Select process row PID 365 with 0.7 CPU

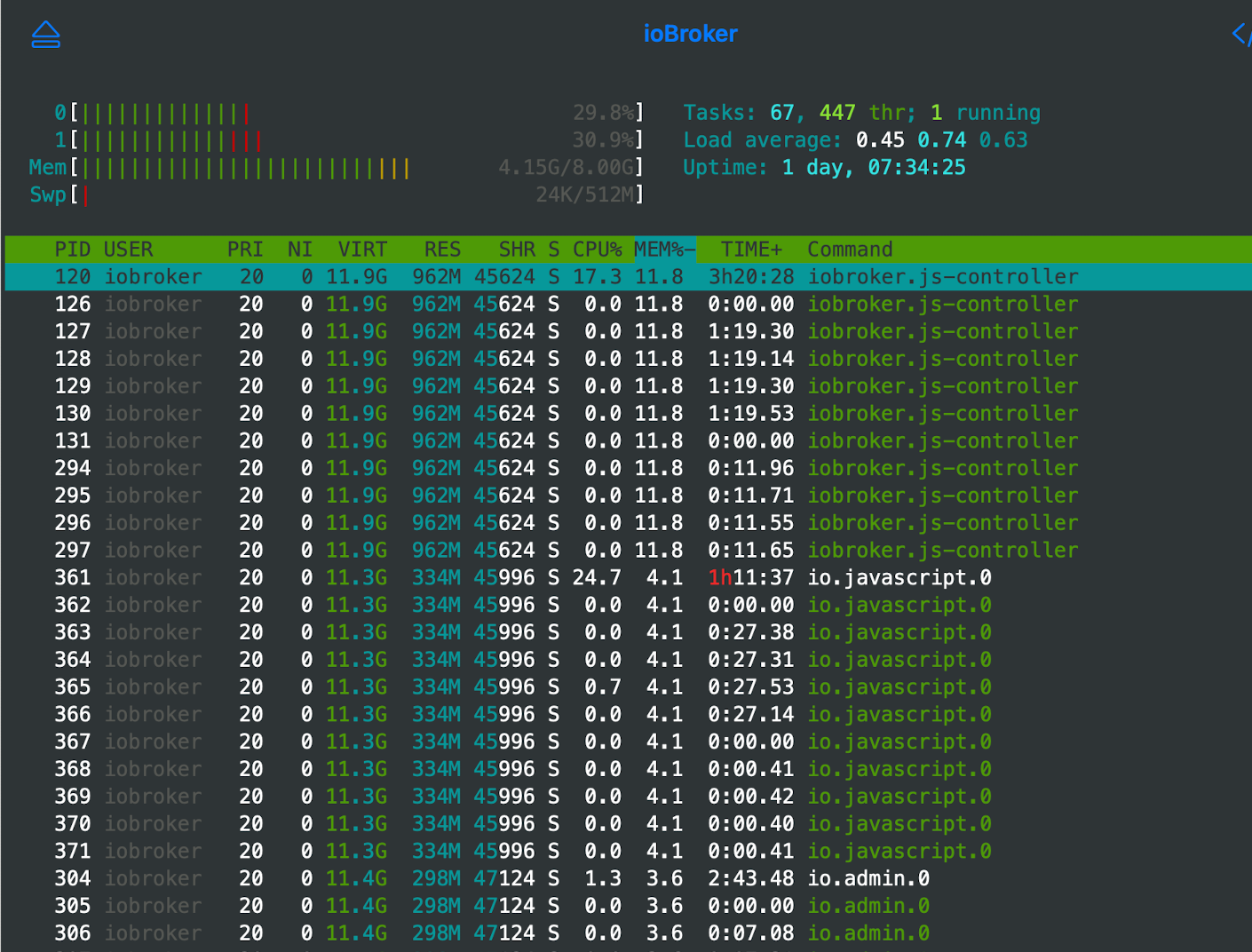point(628,687)
